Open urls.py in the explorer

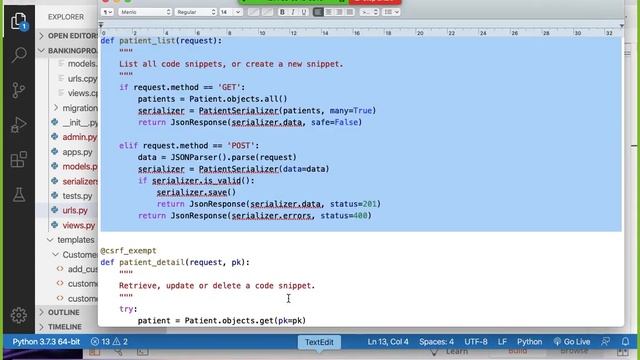75,211
